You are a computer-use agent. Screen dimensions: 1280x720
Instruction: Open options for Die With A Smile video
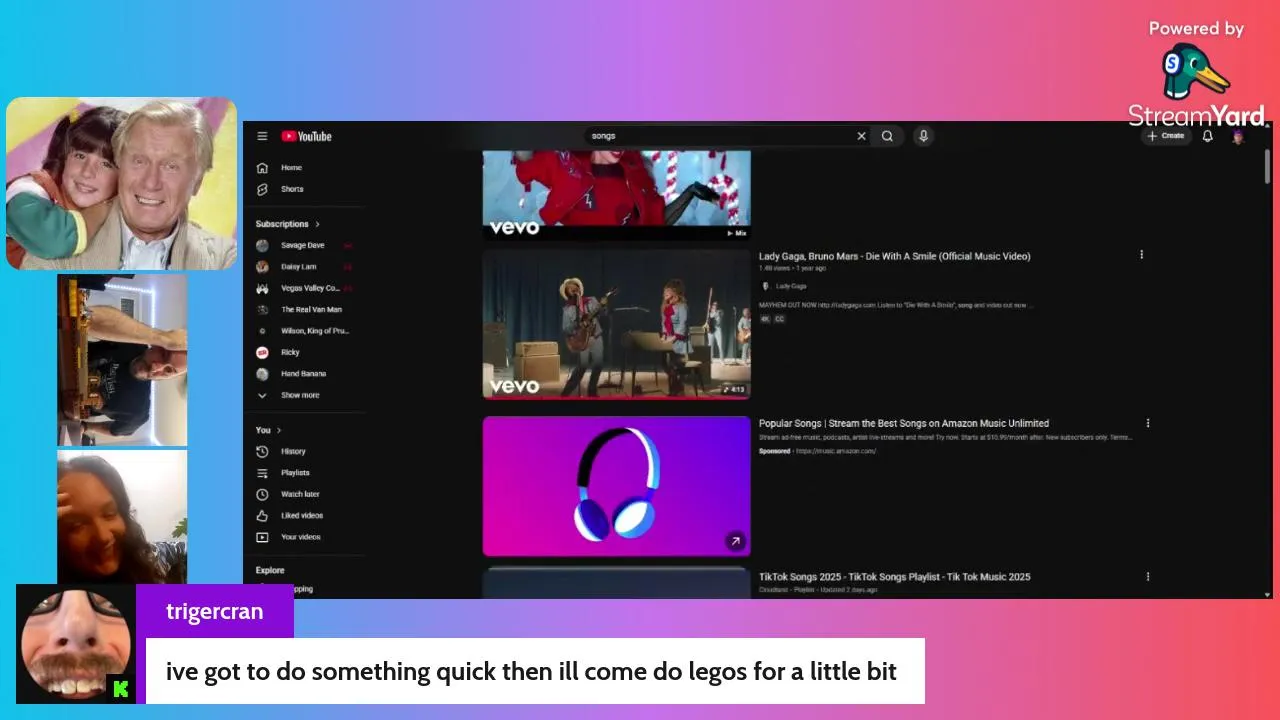(x=1141, y=255)
